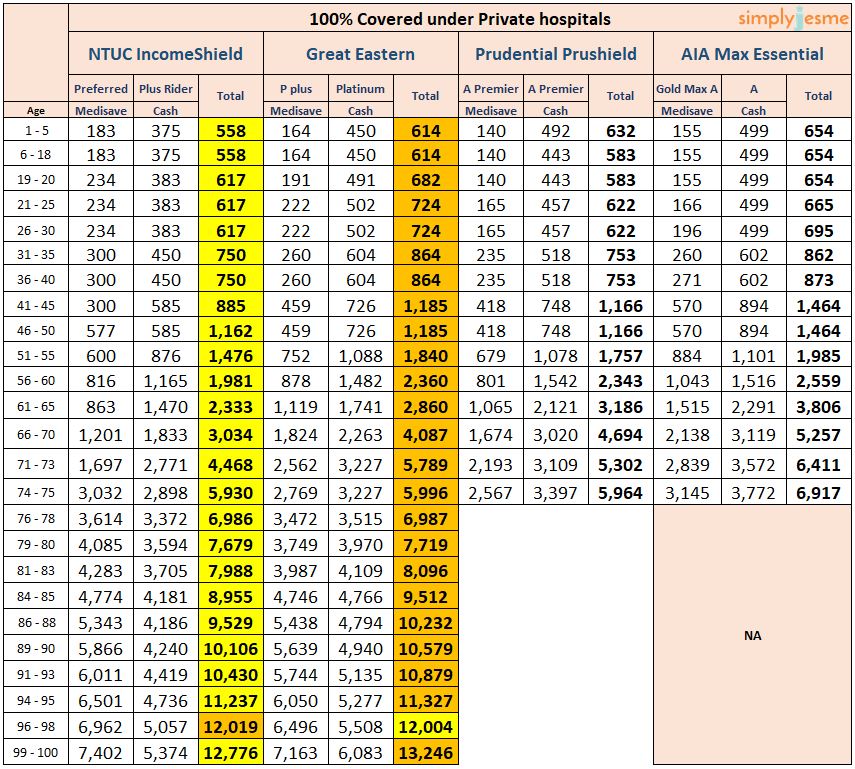This screenshot has width=855, height=769.
Task: Click the AIA Medisave value '196'
Action: 687,231
